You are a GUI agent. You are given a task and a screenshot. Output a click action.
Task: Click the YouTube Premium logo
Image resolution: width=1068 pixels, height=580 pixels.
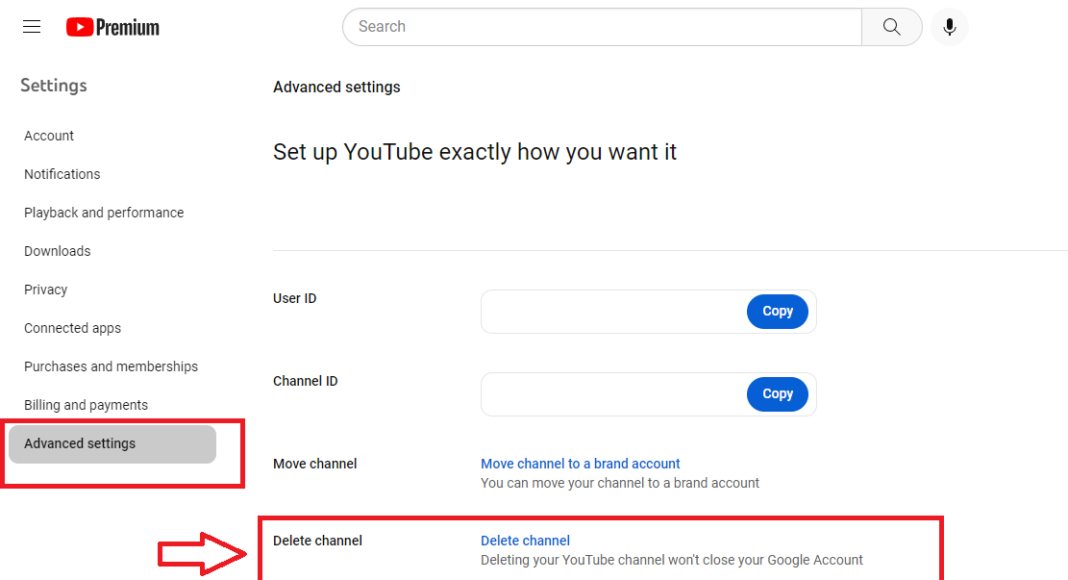(x=111, y=27)
